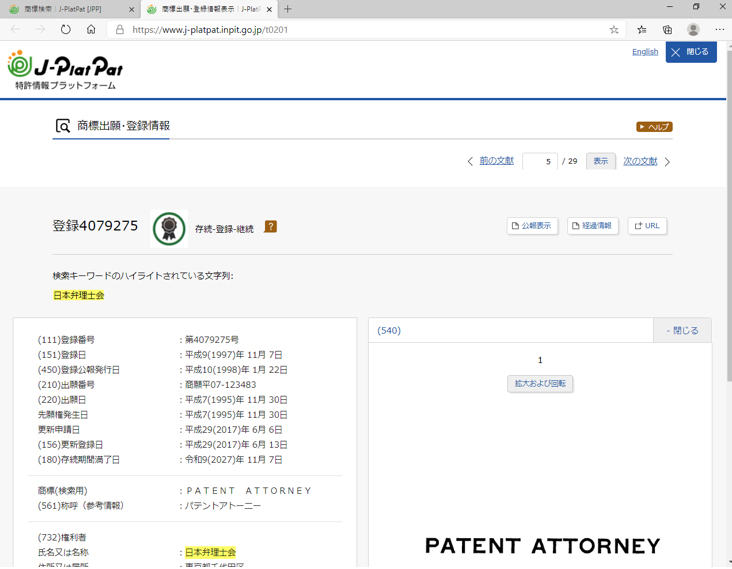The width and height of the screenshot is (732, 569).
Task: Click the 登録4079275 heading
Action: click(x=95, y=226)
